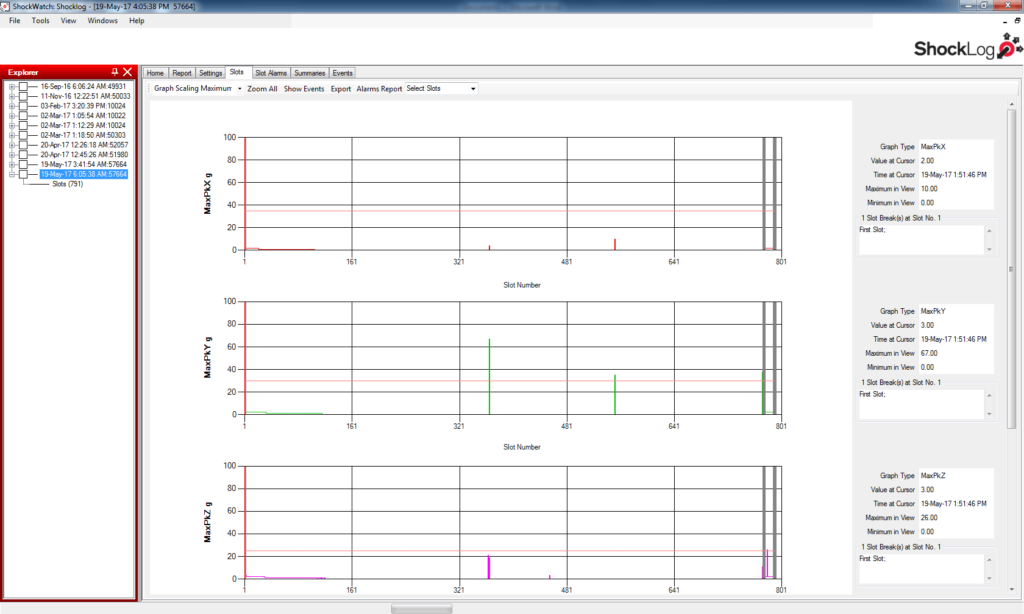The width and height of the screenshot is (1024, 614).
Task: Expand the 02-Mar-17 1:18:50 AM node
Action: click(12, 135)
